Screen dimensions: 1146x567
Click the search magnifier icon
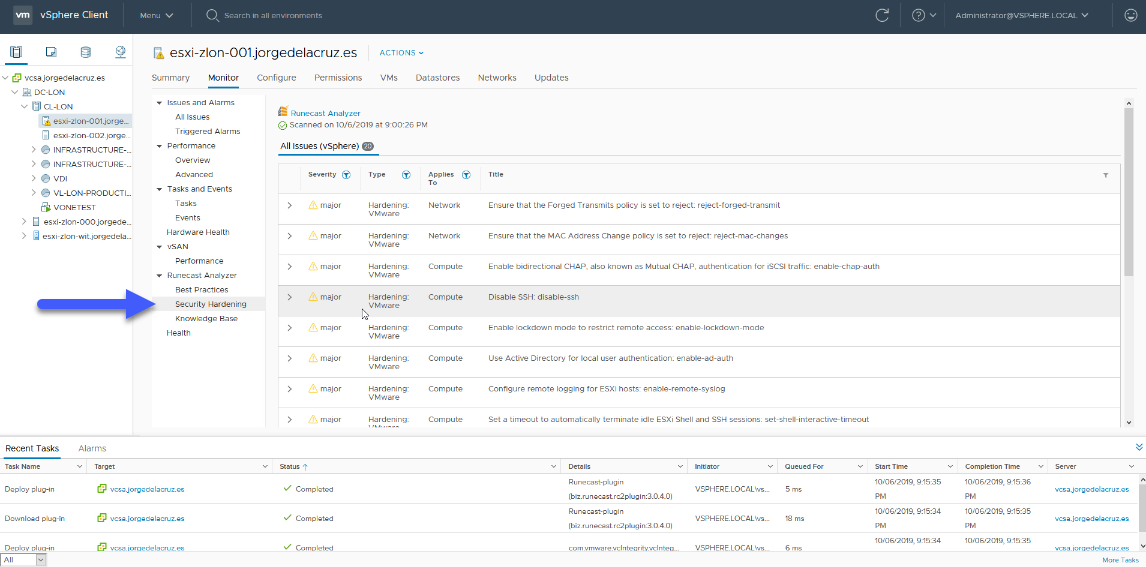coord(212,15)
